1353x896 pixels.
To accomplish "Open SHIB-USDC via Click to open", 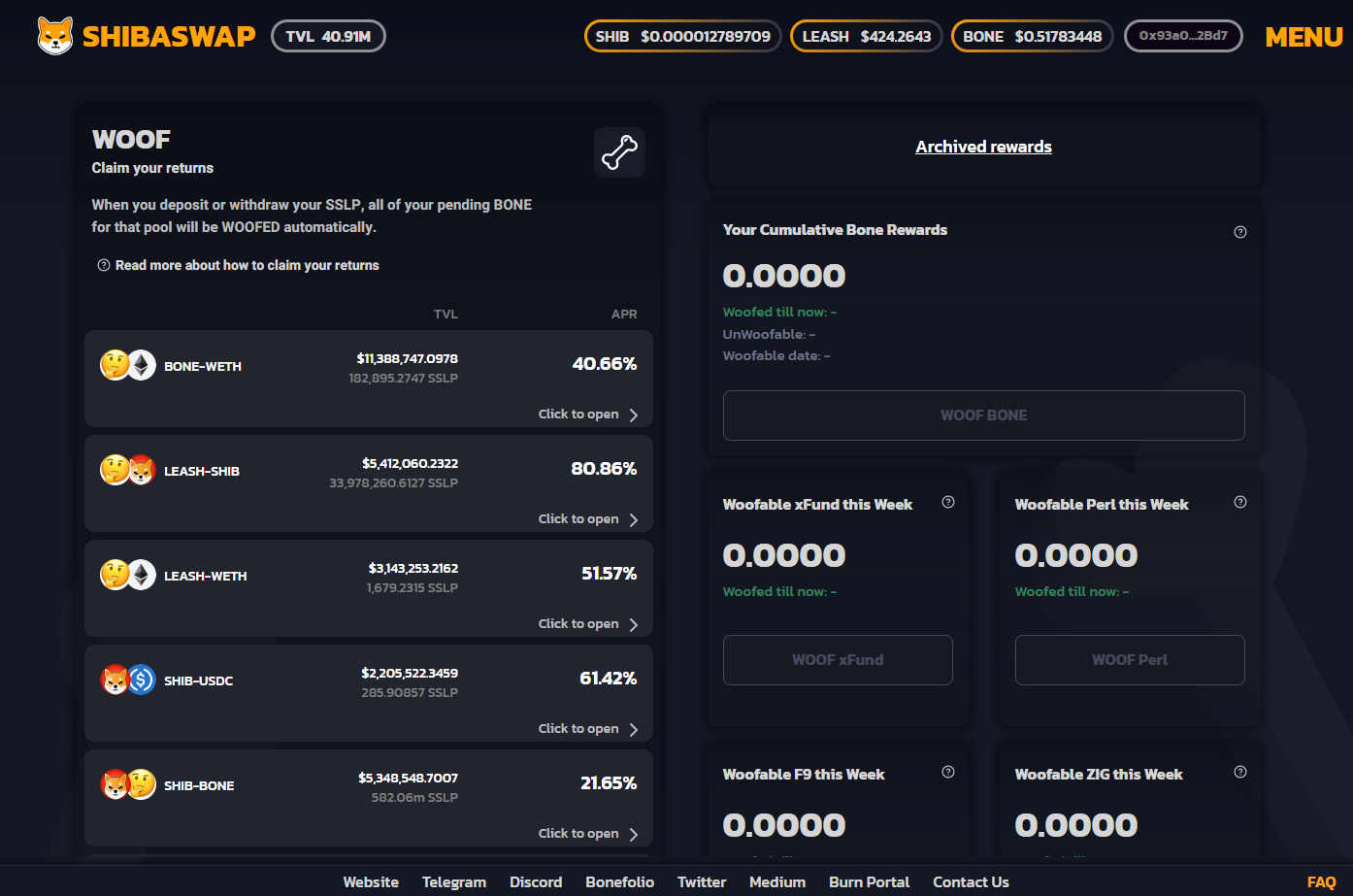I will 578,729.
